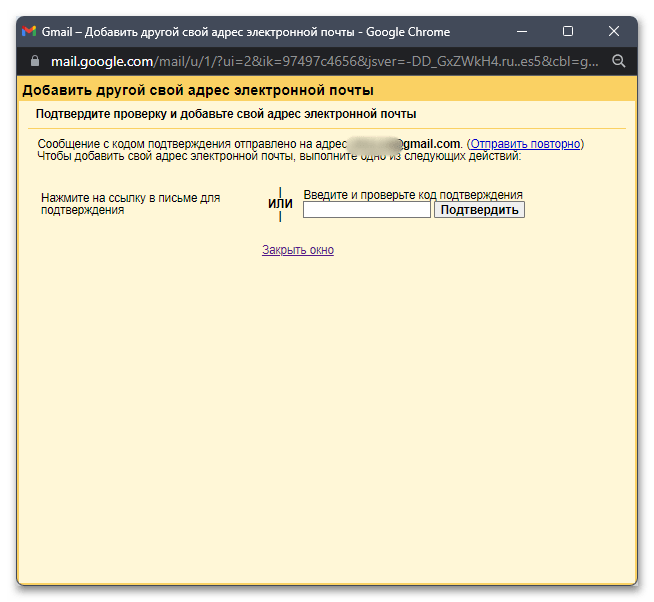This screenshot has height=602, width=654.
Task: Focus the verification code input field
Action: (x=366, y=210)
